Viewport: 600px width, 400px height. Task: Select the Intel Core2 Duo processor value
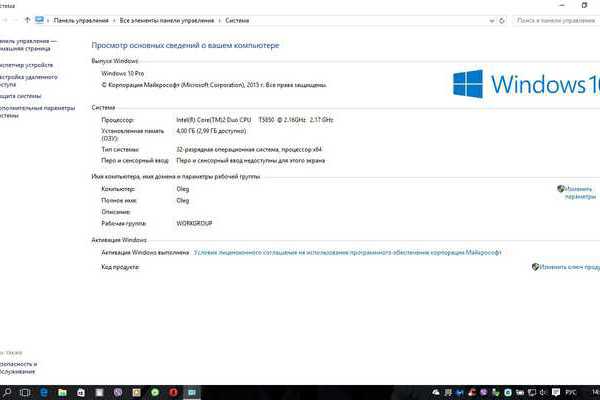[x=254, y=120]
